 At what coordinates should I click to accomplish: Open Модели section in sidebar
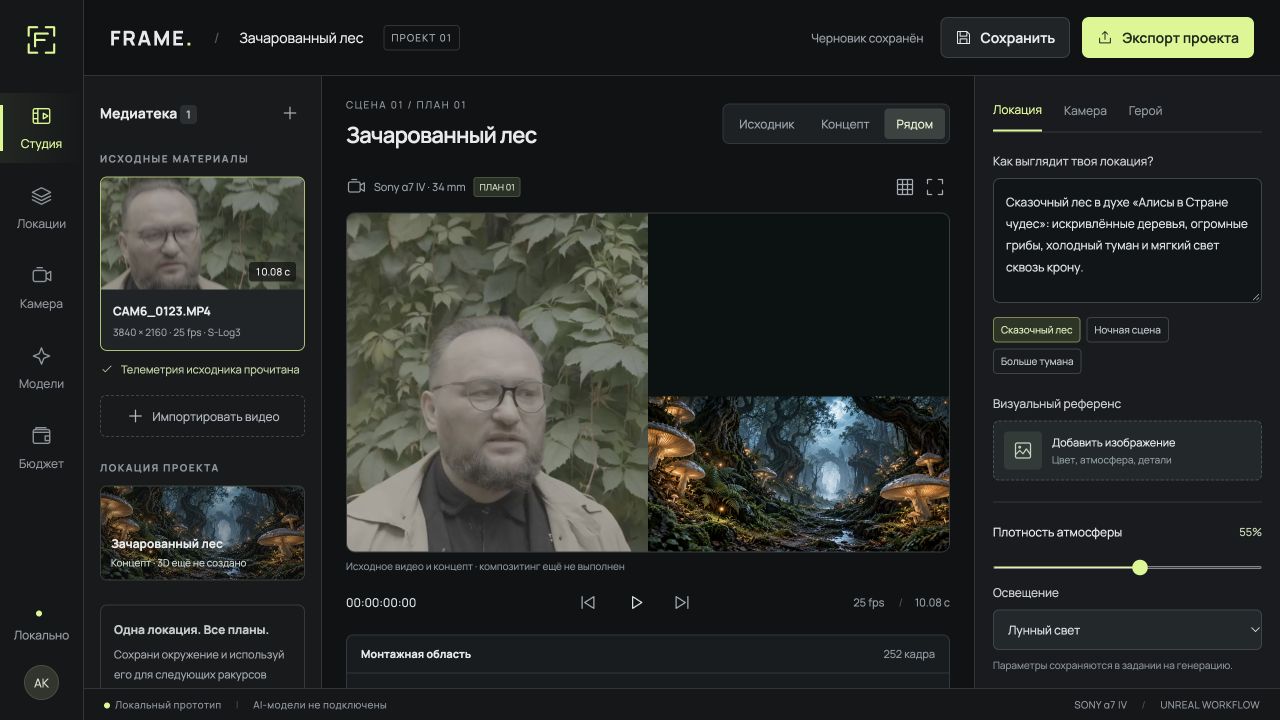click(41, 368)
